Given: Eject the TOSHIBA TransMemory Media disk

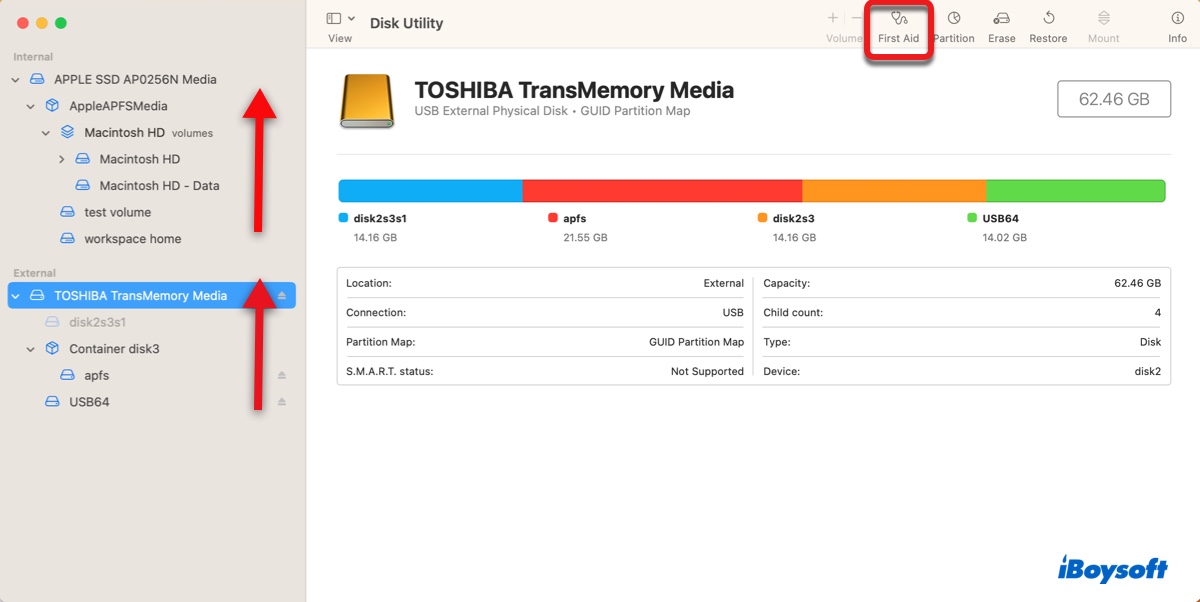Looking at the screenshot, I should pyautogui.click(x=282, y=296).
